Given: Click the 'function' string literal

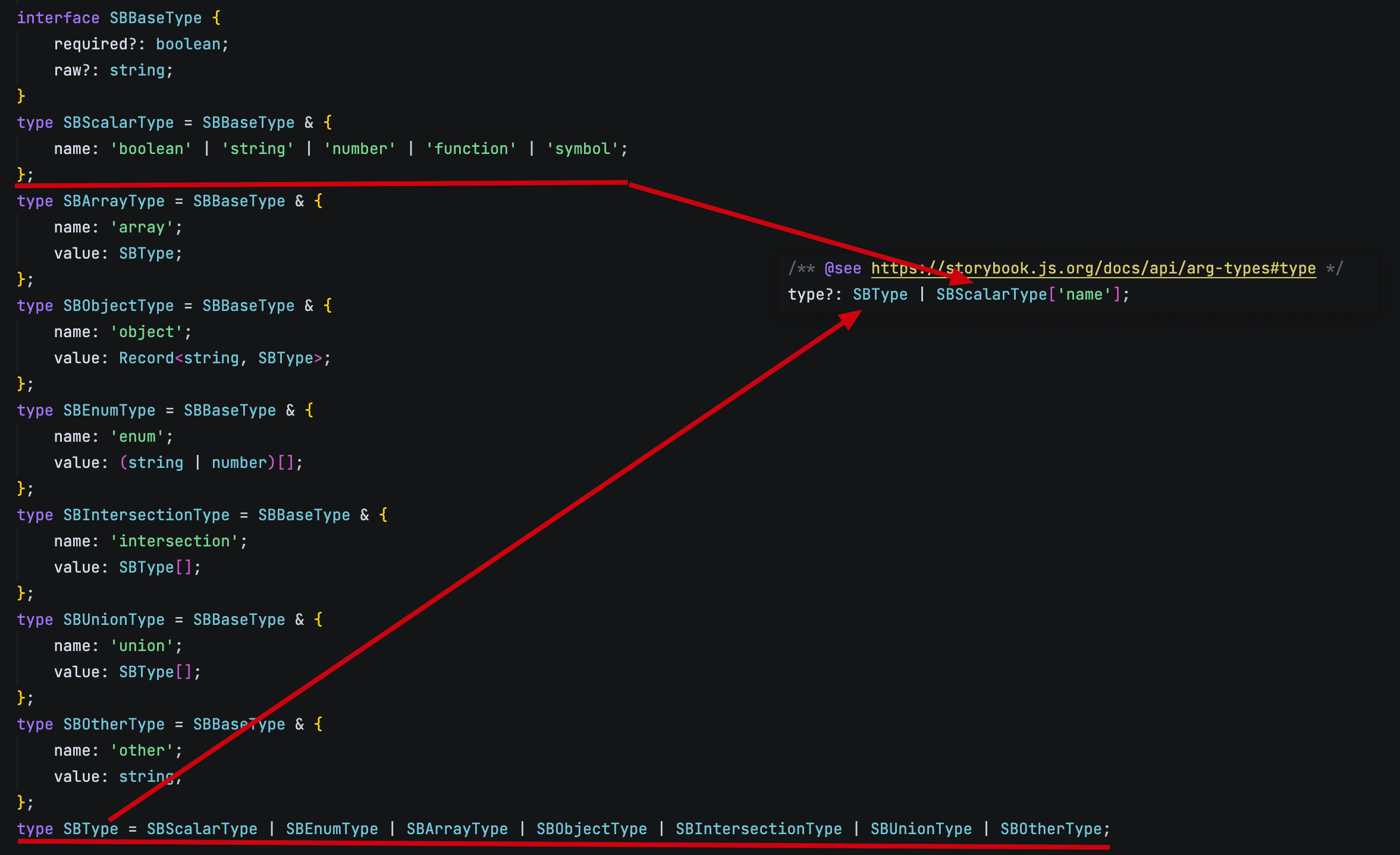Looking at the screenshot, I should (471, 149).
